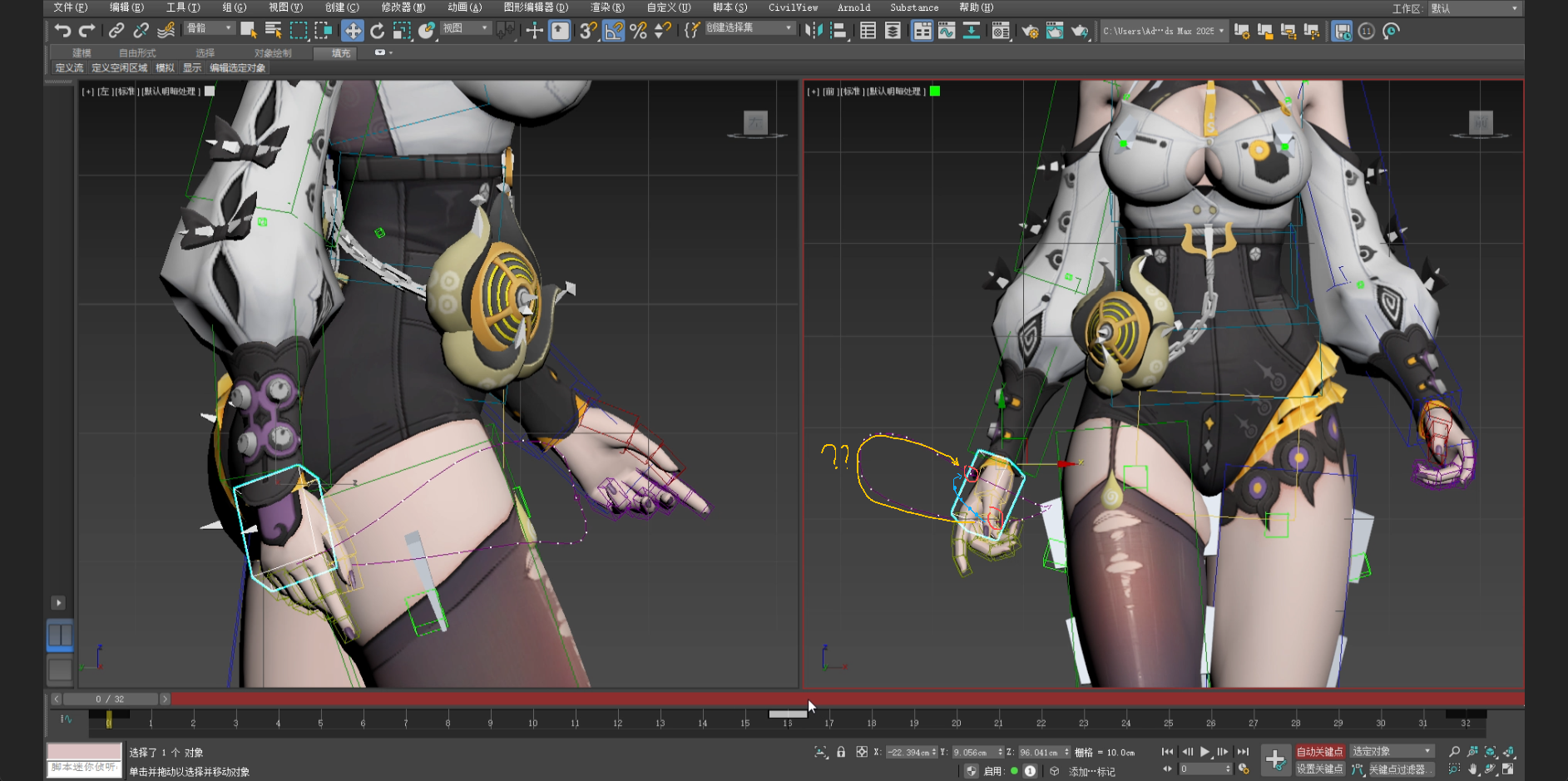Click the Undo arrow in the toolbar

pos(62,31)
